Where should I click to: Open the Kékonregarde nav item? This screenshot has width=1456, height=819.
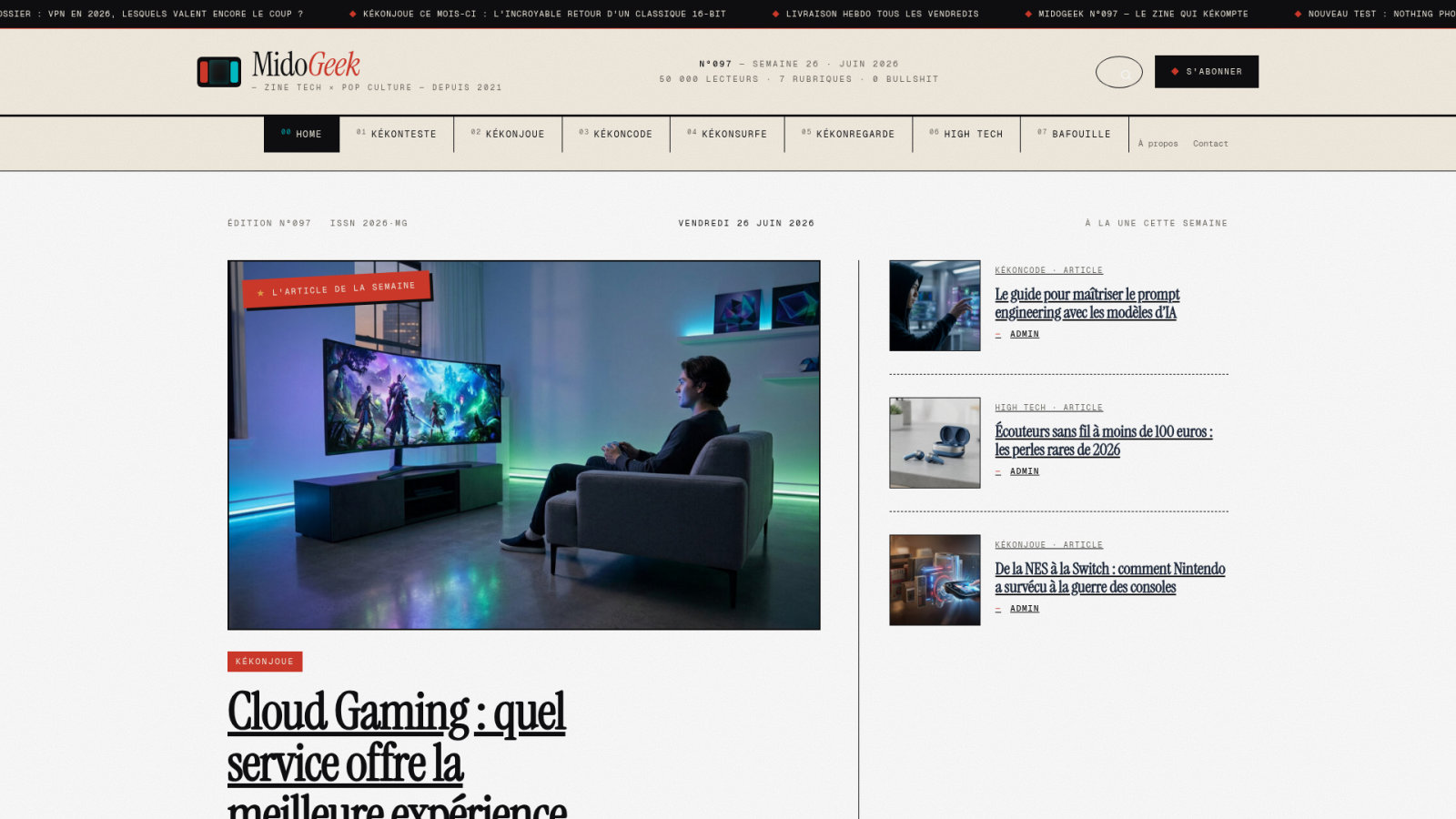(848, 134)
